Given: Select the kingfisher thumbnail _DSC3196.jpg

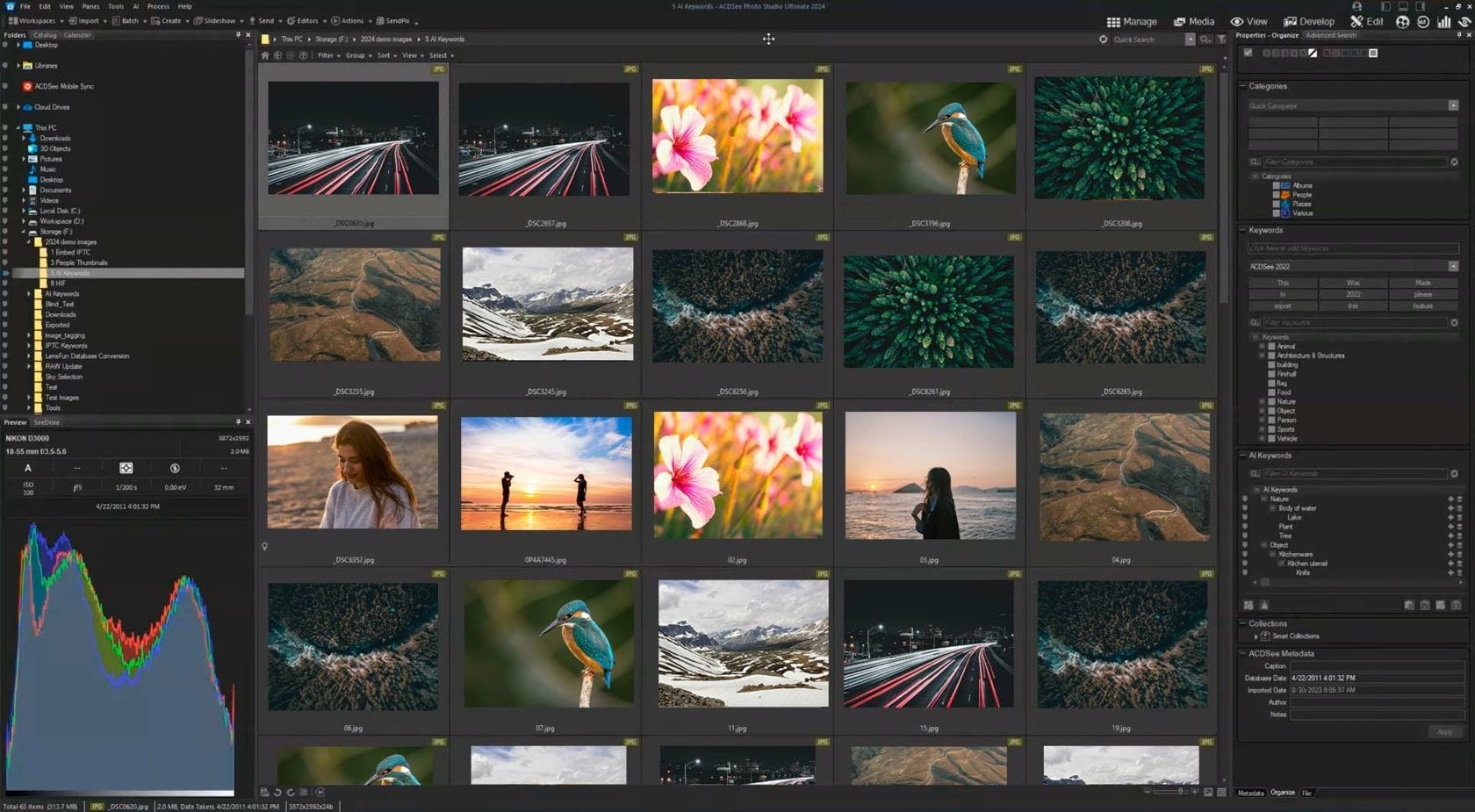Looking at the screenshot, I should (929, 138).
